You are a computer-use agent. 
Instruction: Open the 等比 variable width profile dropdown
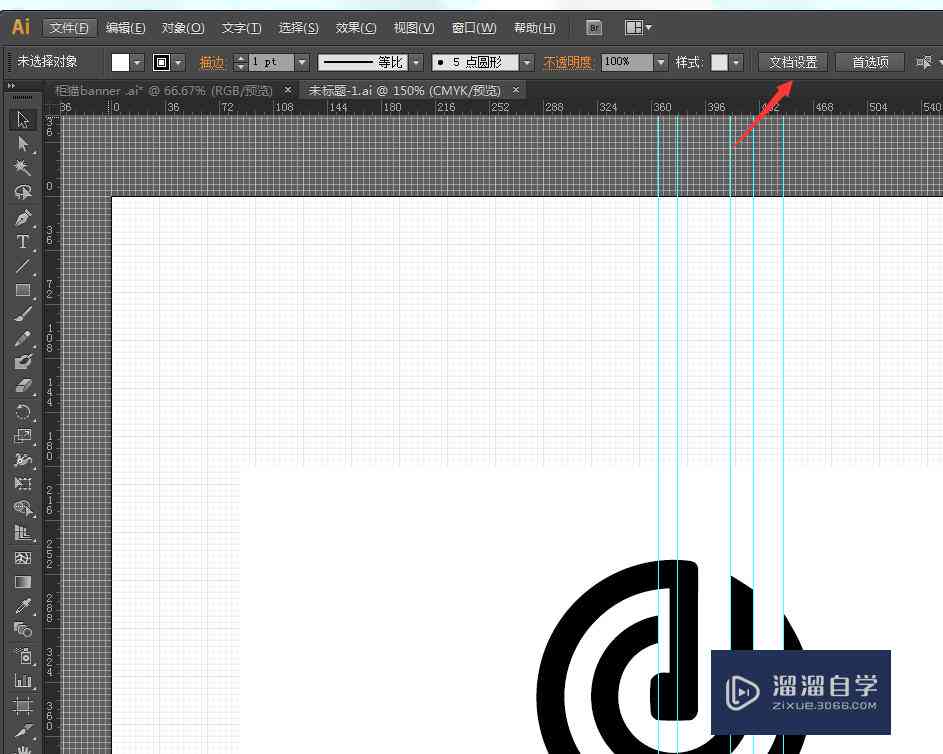click(416, 62)
